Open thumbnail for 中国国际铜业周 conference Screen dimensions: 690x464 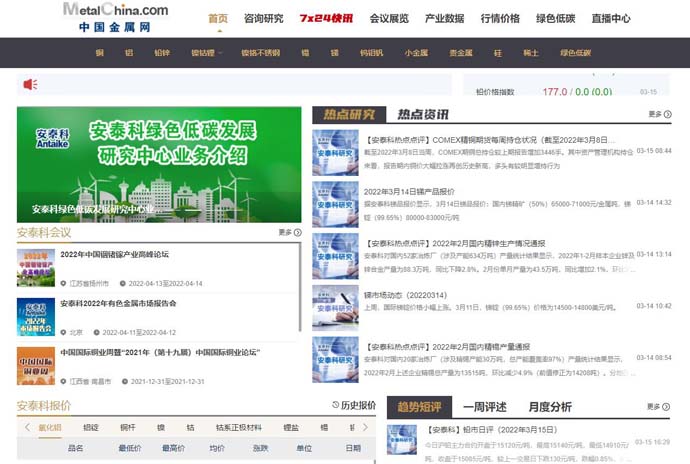36,366
